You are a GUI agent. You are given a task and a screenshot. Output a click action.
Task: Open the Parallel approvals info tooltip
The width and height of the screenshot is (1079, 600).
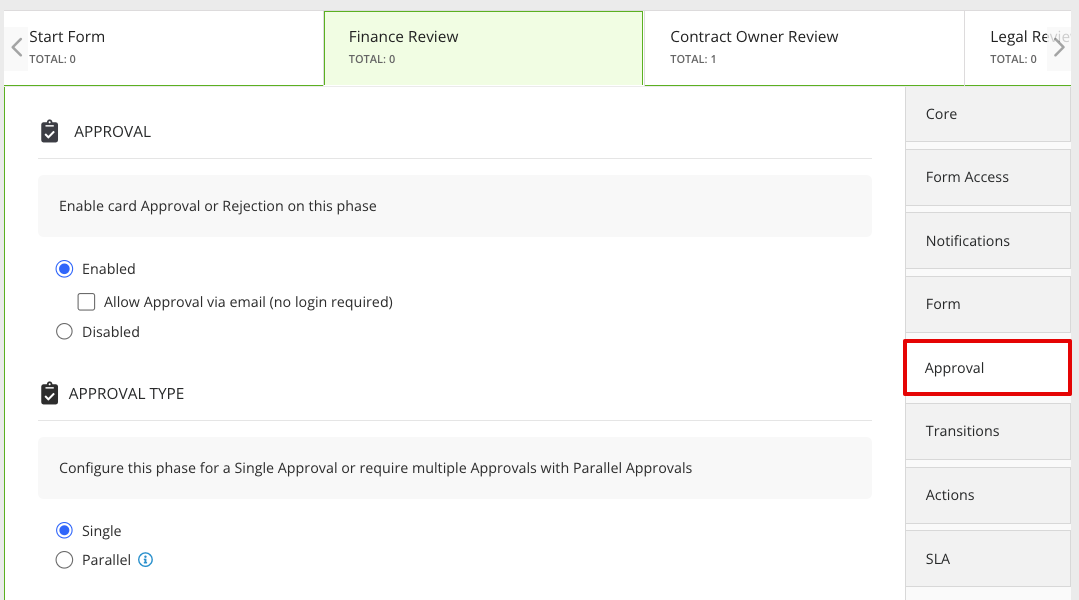click(145, 559)
